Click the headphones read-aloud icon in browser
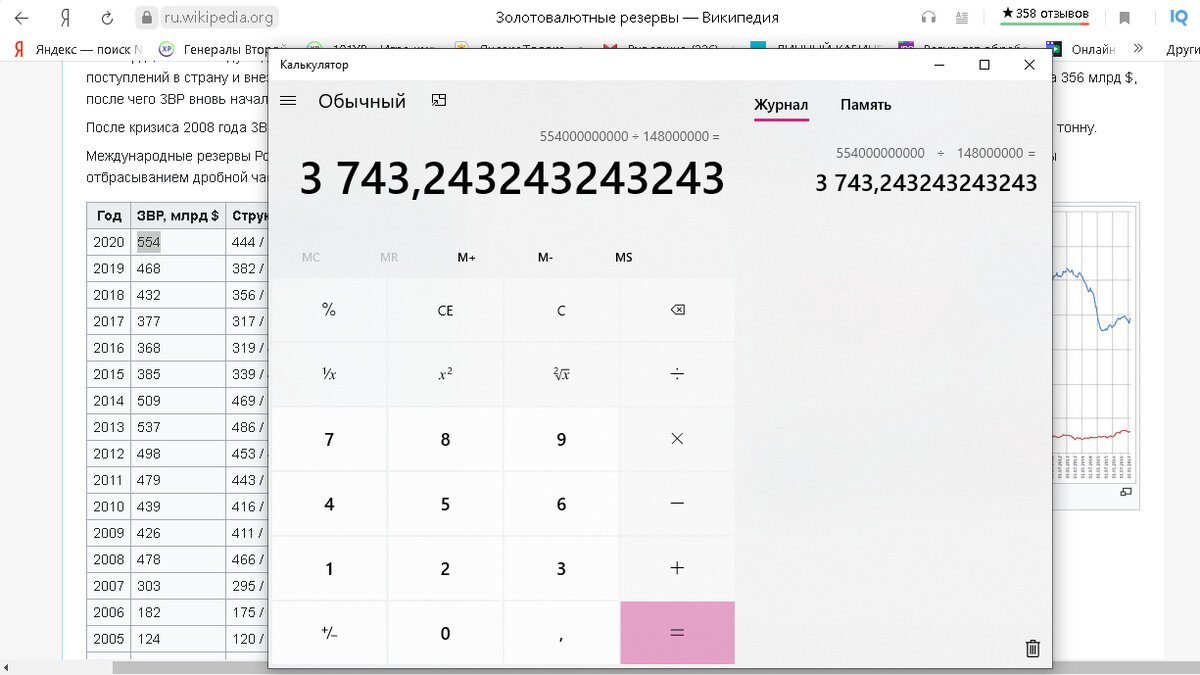 pyautogui.click(x=928, y=17)
